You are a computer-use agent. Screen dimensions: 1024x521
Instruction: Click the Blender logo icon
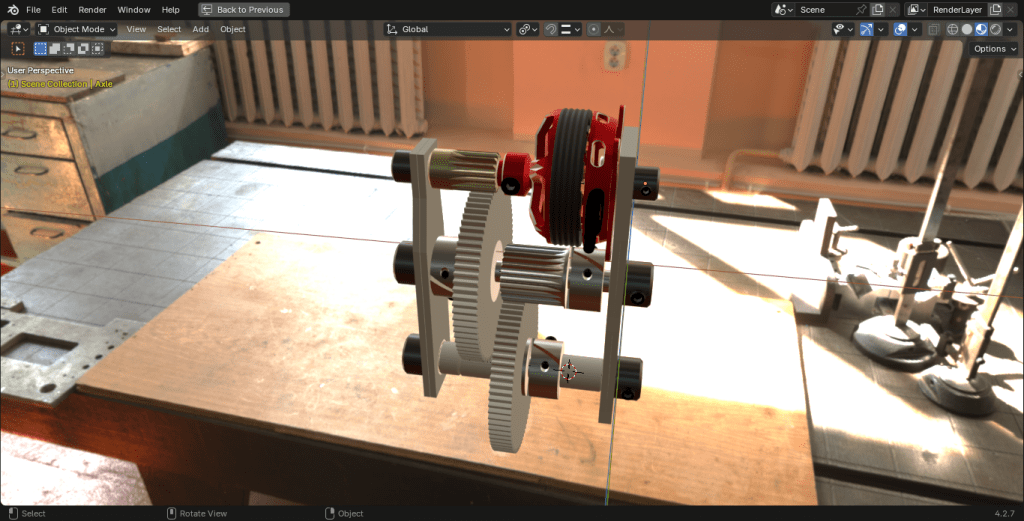[x=11, y=9]
